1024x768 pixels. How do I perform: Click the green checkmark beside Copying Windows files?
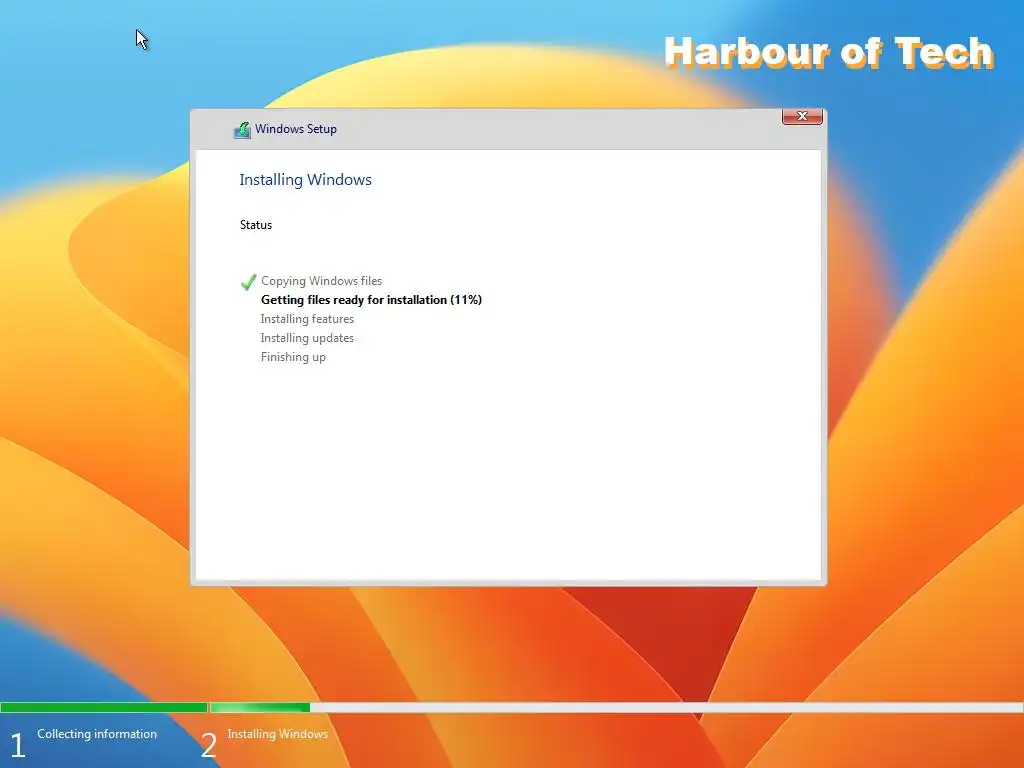[x=248, y=281]
